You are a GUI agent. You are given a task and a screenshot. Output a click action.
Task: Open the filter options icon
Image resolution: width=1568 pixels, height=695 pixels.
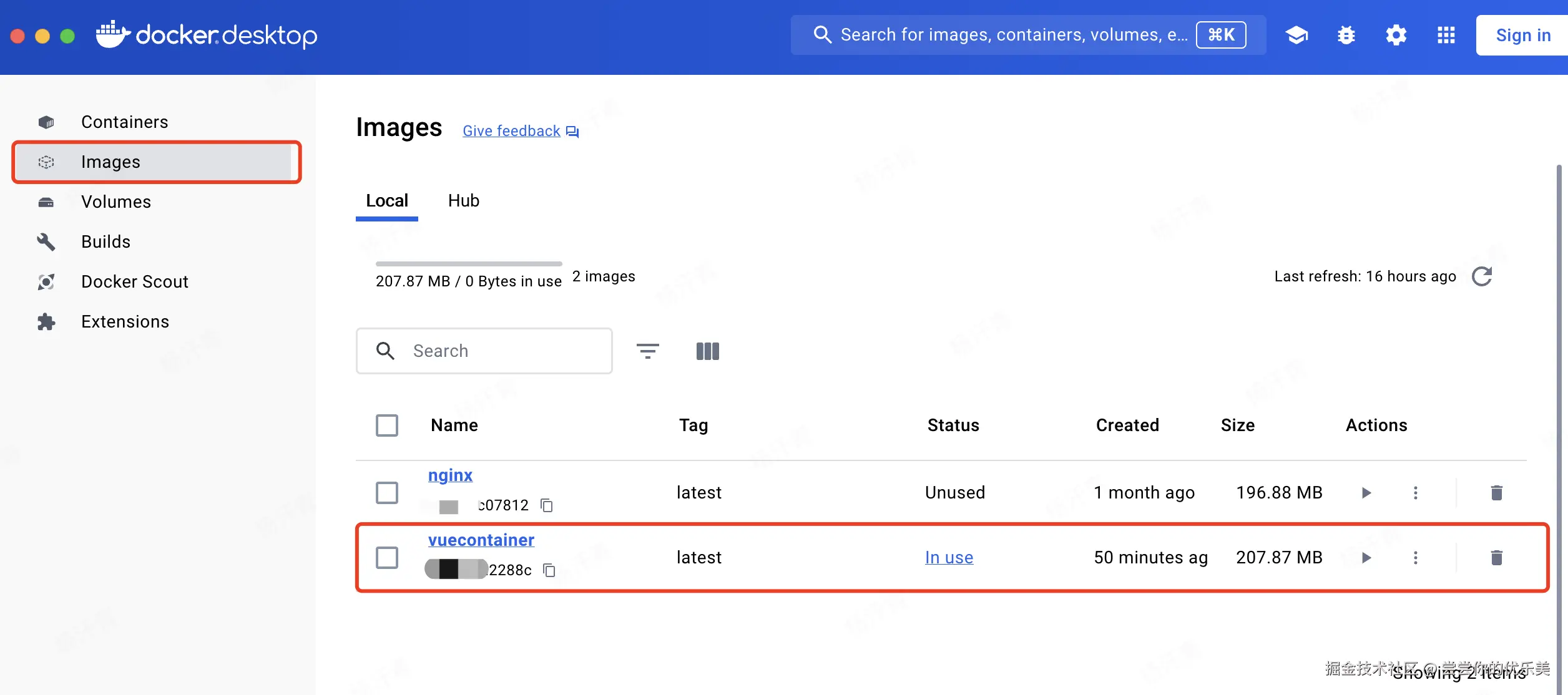tap(647, 351)
